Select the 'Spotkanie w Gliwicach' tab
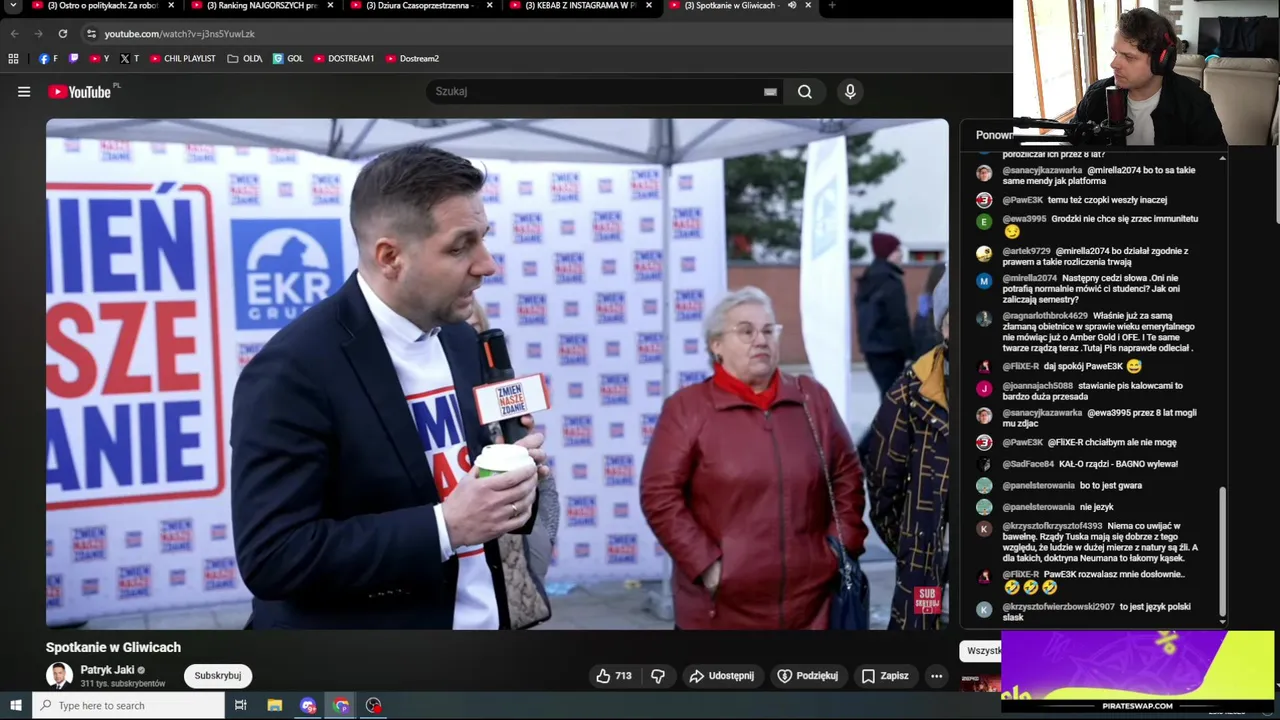The width and height of the screenshot is (1280, 720). (725, 6)
